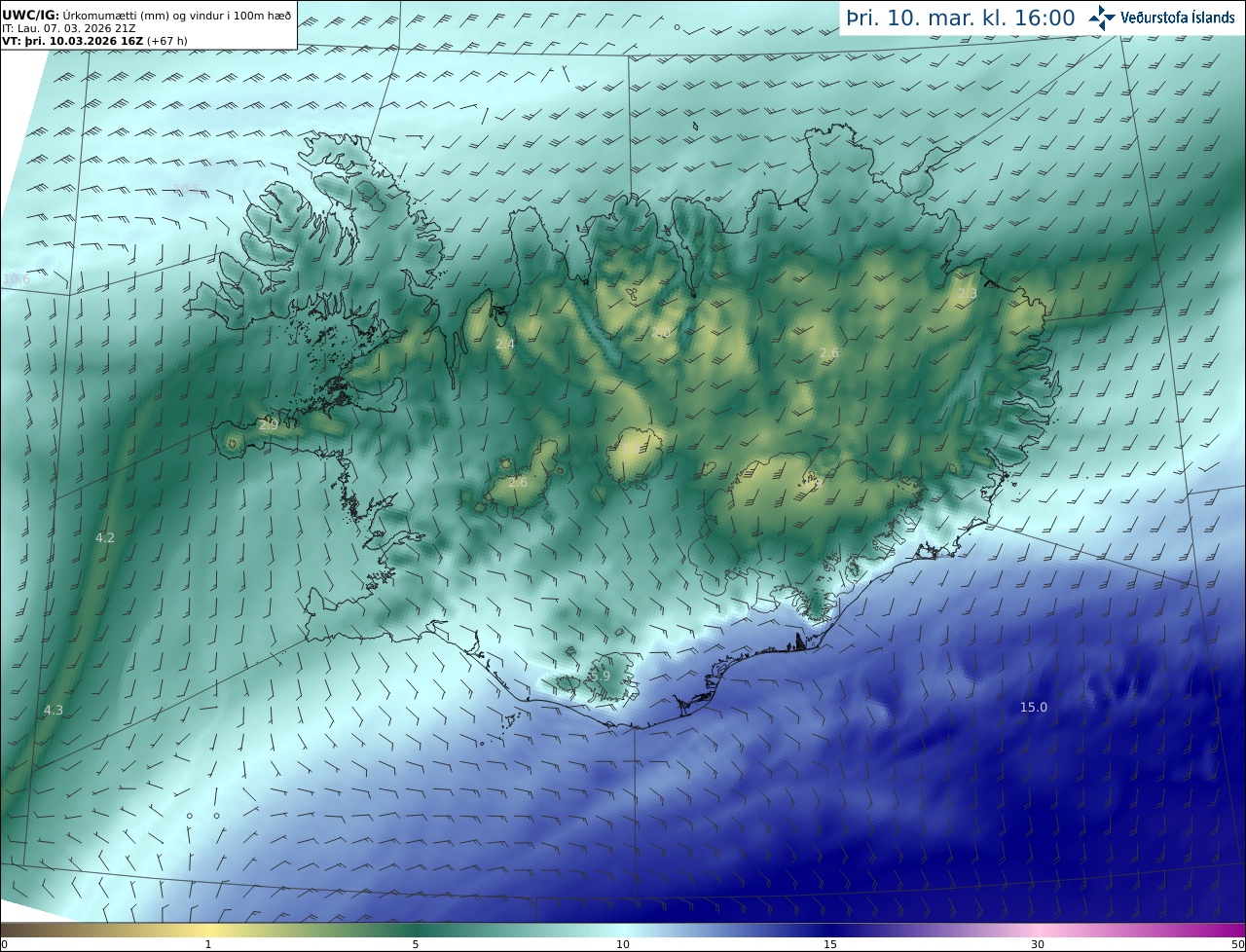1246x952 pixels.
Task: Click the 2.4 value on the map
Action: click(x=505, y=345)
